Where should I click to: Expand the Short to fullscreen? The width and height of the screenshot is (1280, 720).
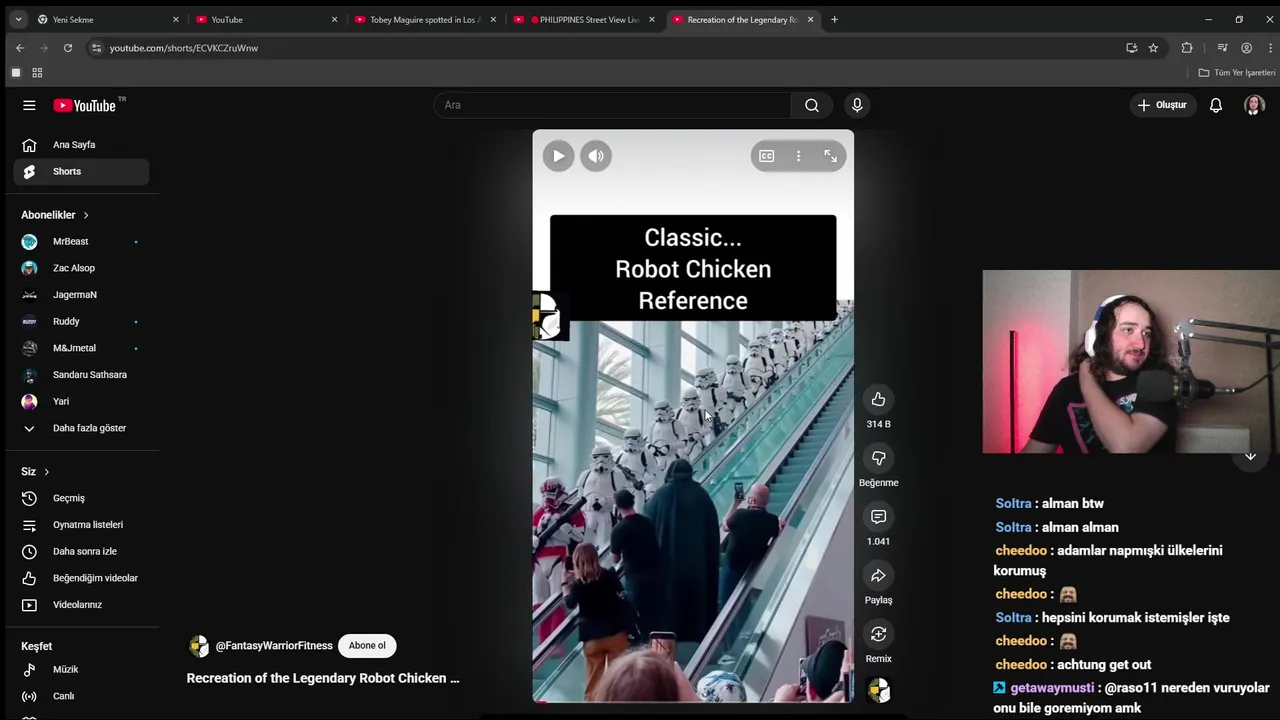(x=830, y=156)
